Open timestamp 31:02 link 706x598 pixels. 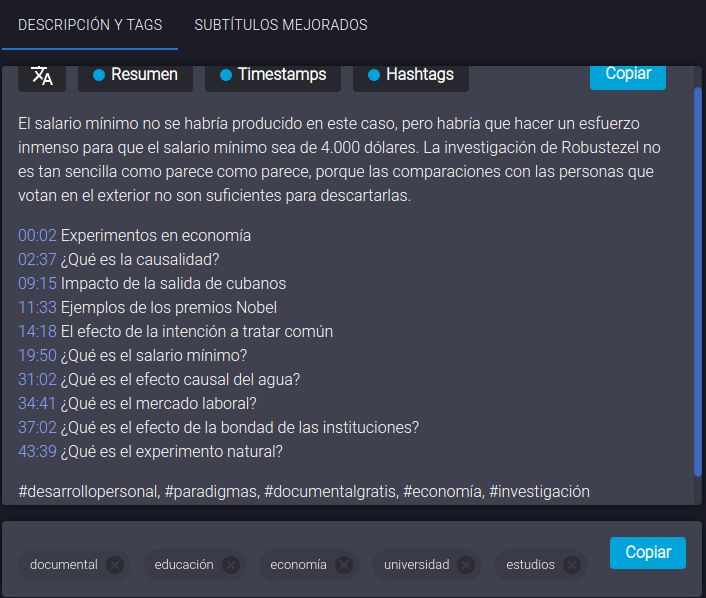click(37, 380)
